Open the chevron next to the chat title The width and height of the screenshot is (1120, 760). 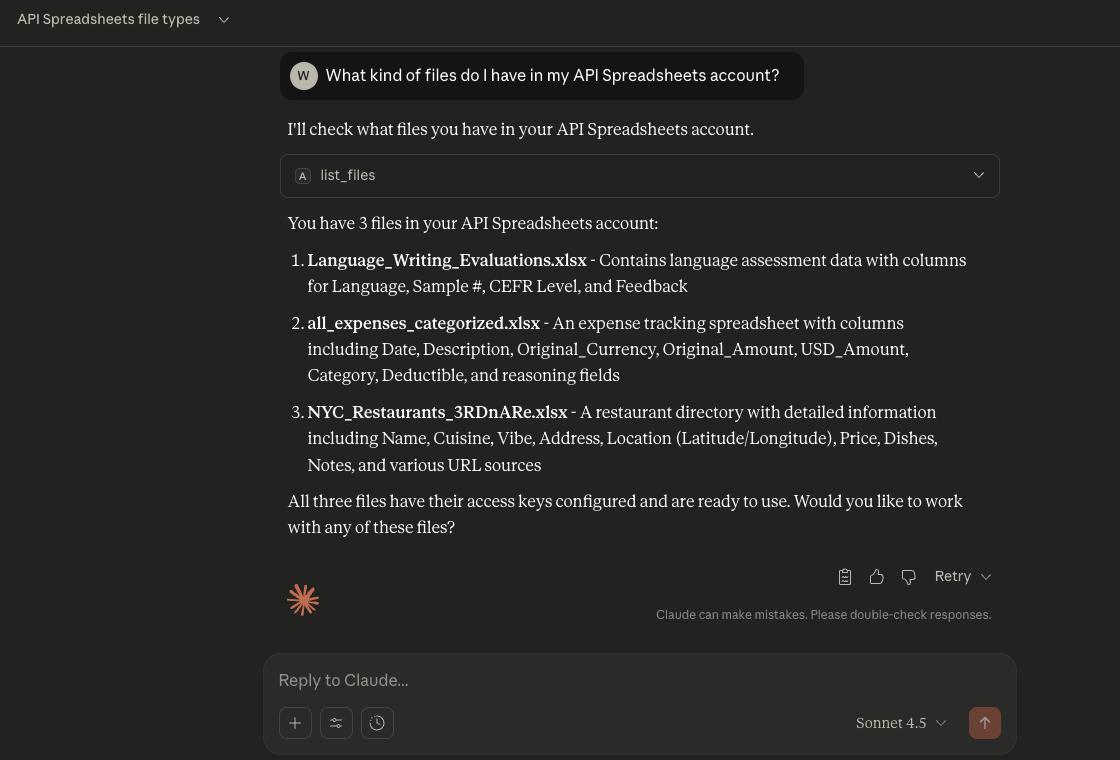click(x=224, y=20)
